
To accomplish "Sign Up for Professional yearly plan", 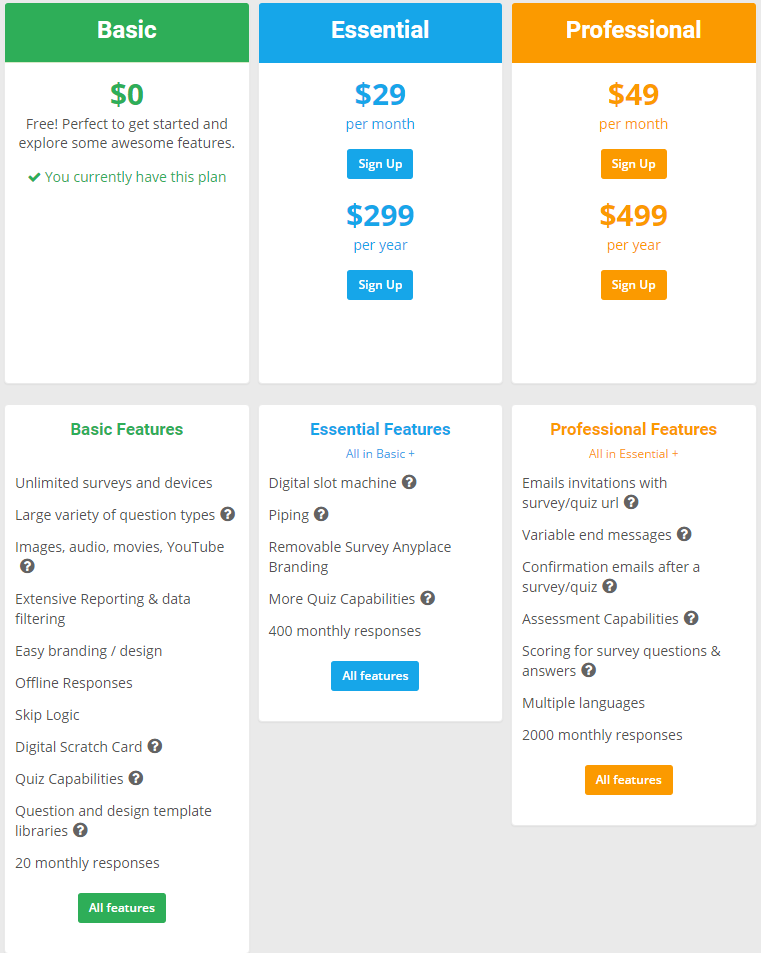I will 633,284.
